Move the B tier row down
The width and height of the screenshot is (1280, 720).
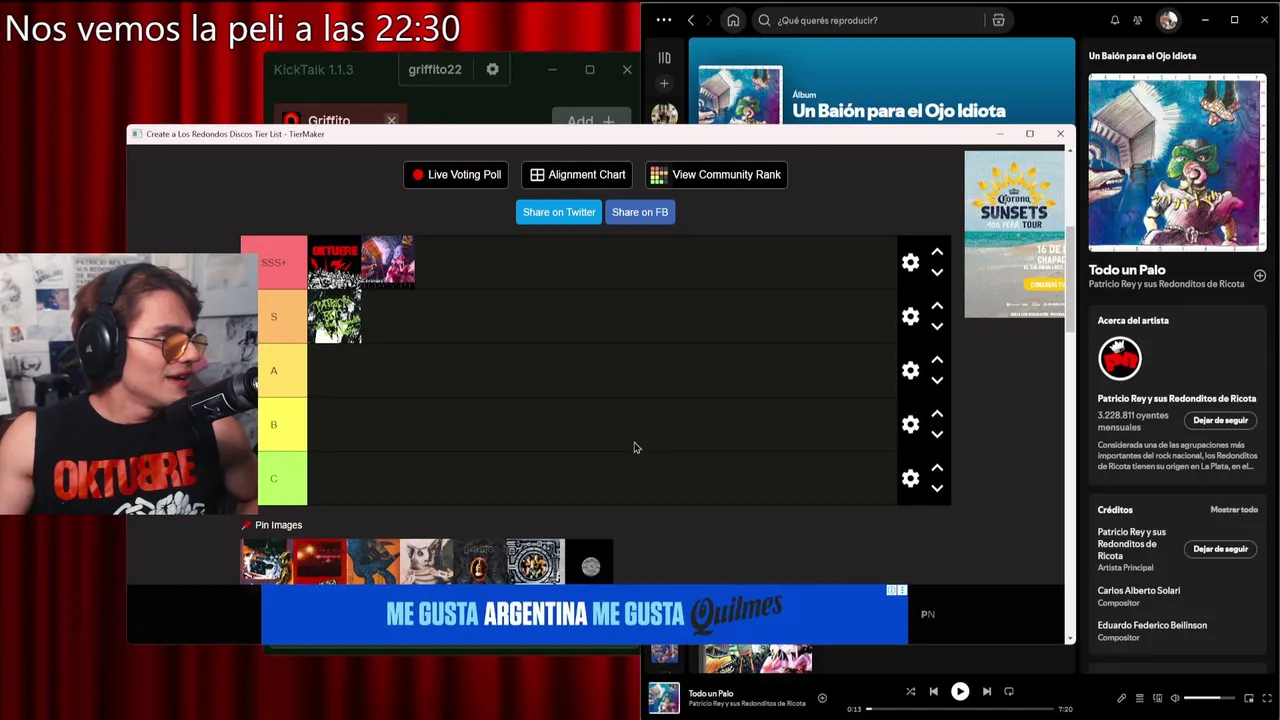pos(937,434)
